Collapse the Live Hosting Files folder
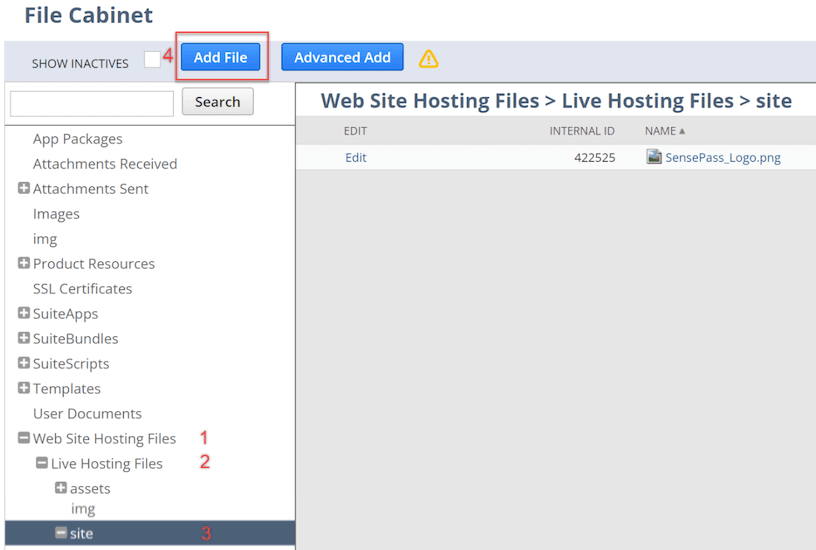 coord(42,463)
